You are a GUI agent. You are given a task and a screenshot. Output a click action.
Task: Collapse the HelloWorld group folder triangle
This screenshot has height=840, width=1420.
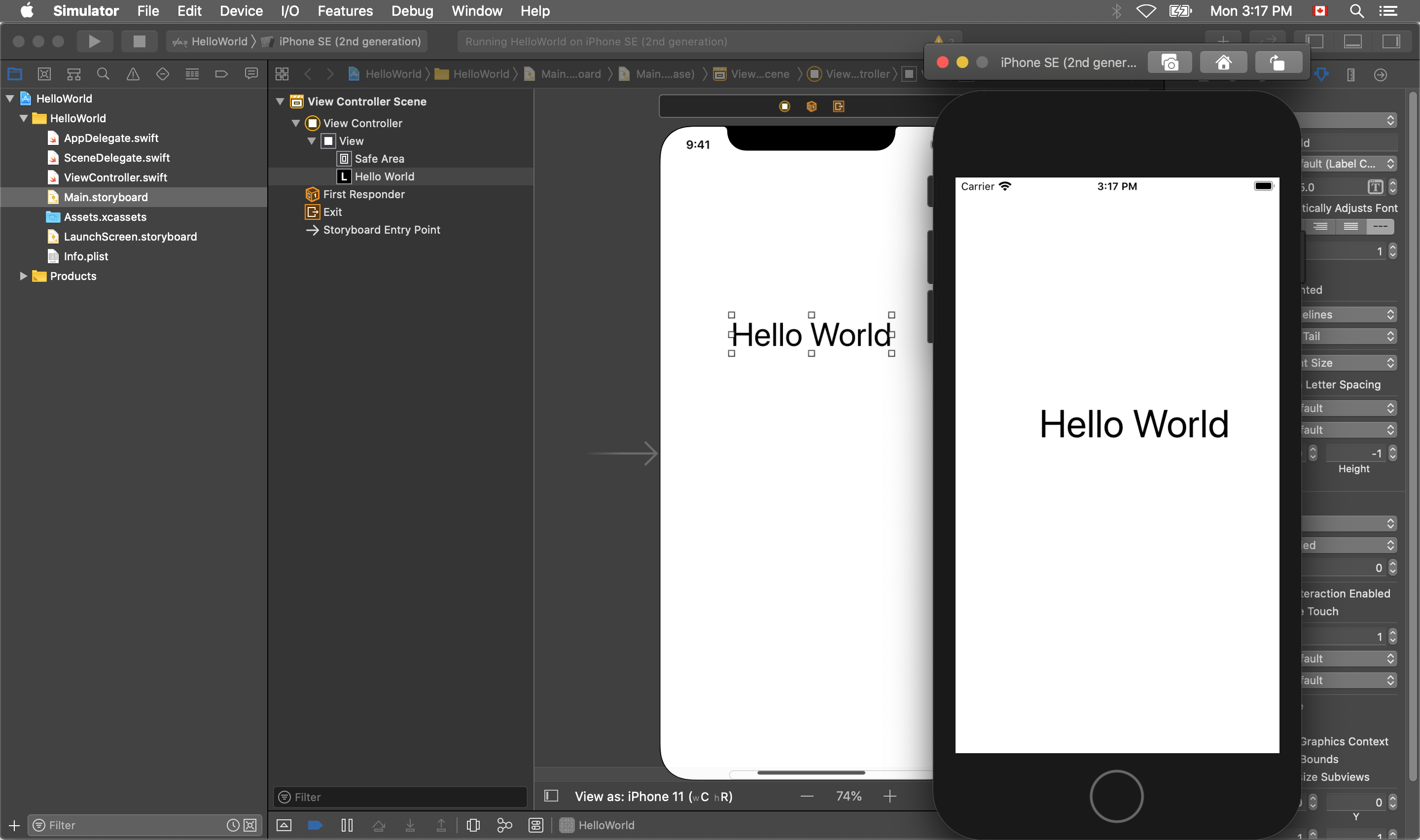tap(24, 118)
